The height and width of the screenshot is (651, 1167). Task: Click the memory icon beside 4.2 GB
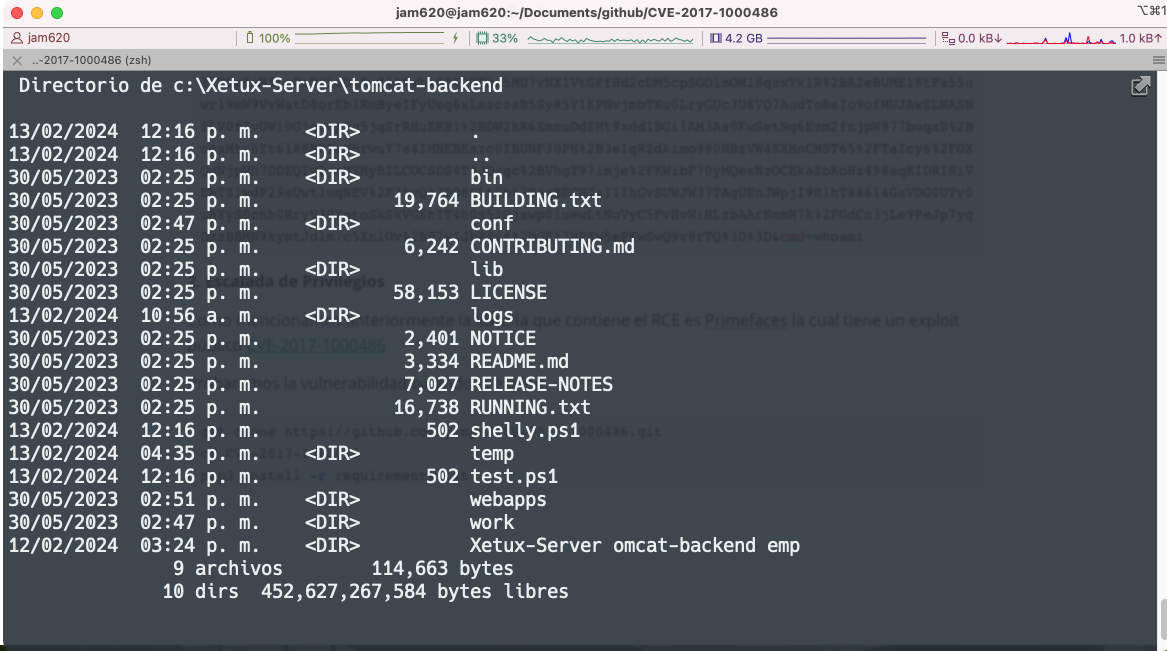pos(716,38)
